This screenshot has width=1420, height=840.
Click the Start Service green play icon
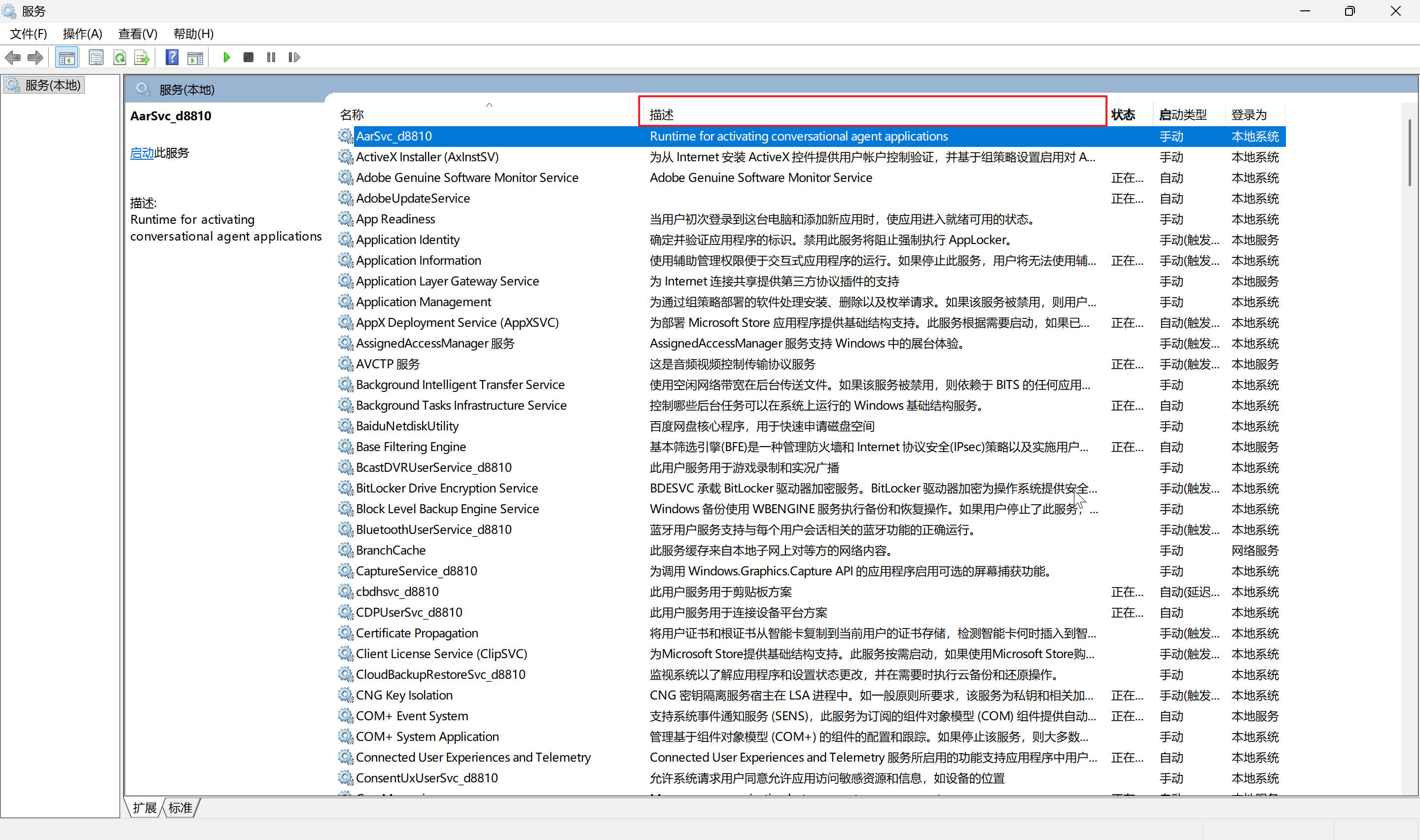point(226,57)
